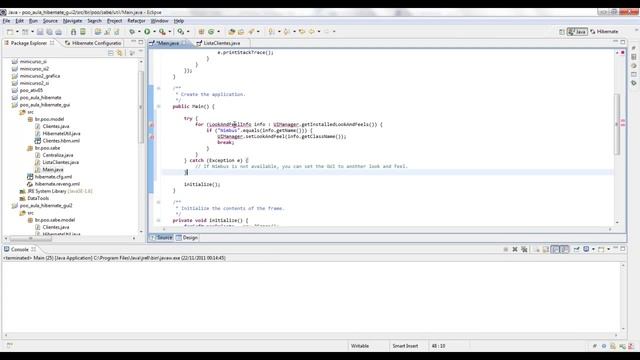Select the Console view tab

coord(20,249)
